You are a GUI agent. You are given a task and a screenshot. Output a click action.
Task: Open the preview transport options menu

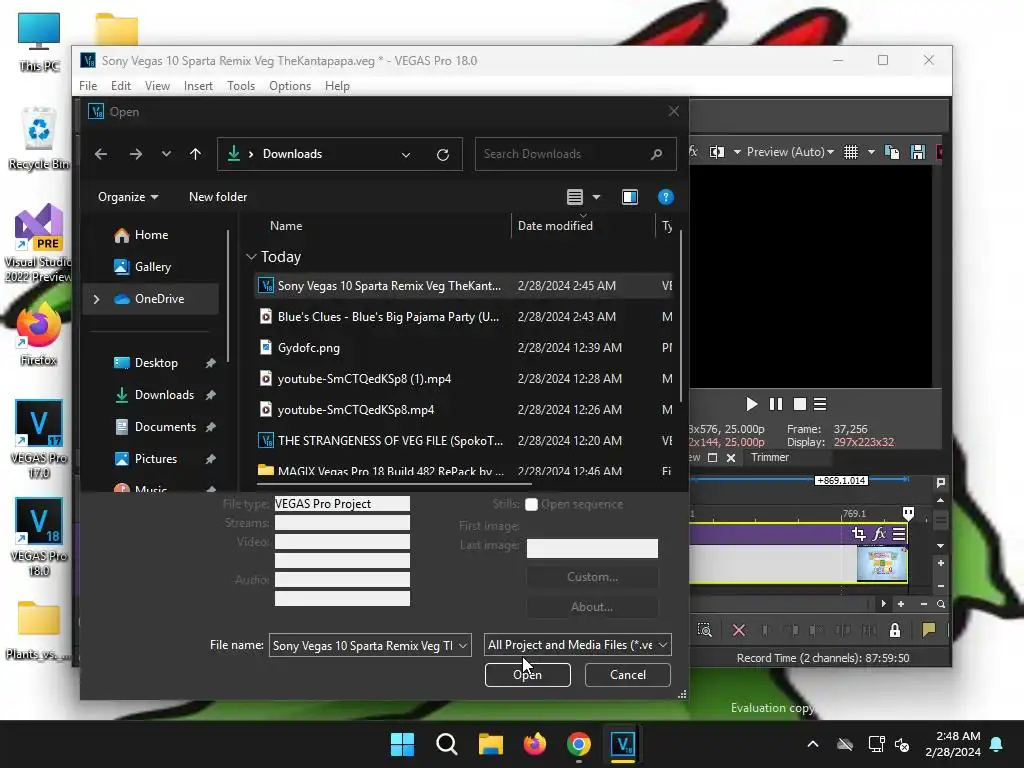click(820, 404)
